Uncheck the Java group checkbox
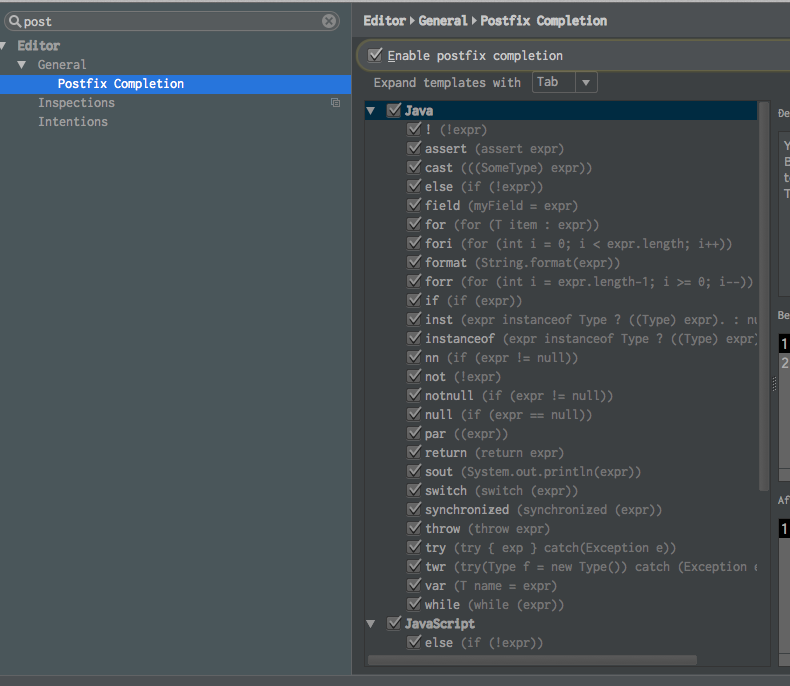This screenshot has height=686, width=790. point(394,110)
